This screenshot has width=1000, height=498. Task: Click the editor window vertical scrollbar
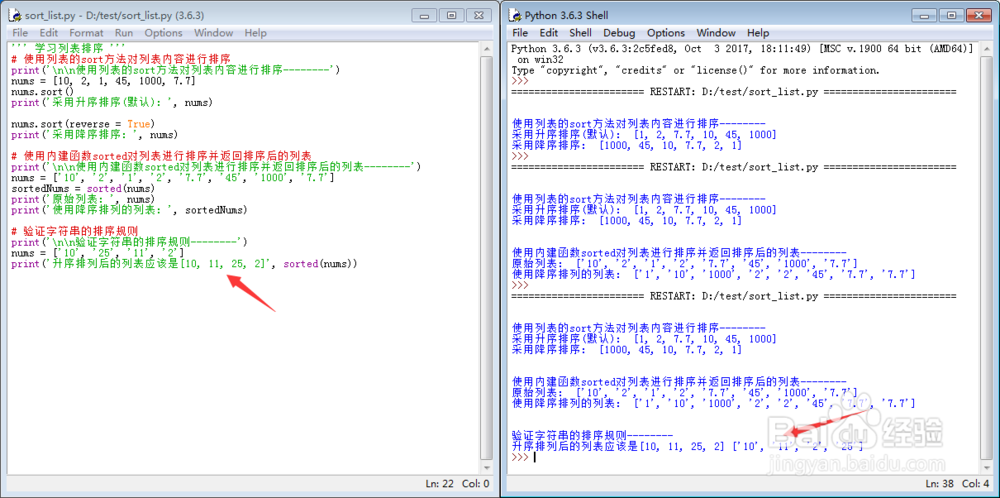click(487, 258)
